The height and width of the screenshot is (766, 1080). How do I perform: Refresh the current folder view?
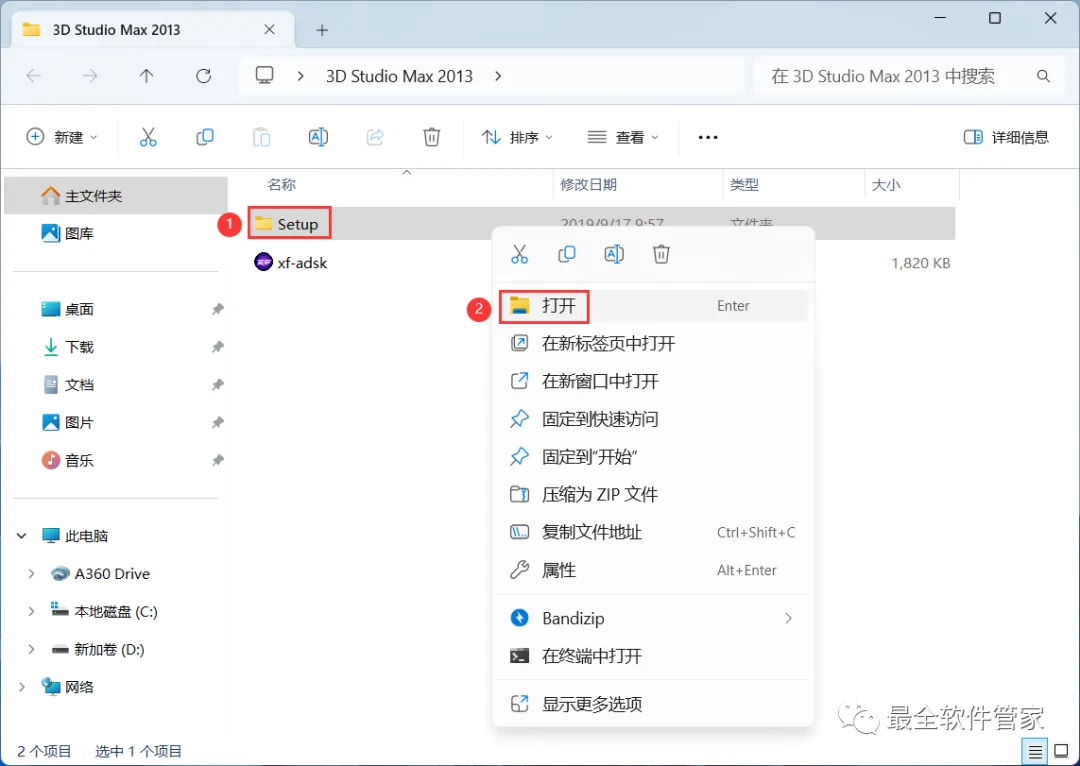pos(203,76)
